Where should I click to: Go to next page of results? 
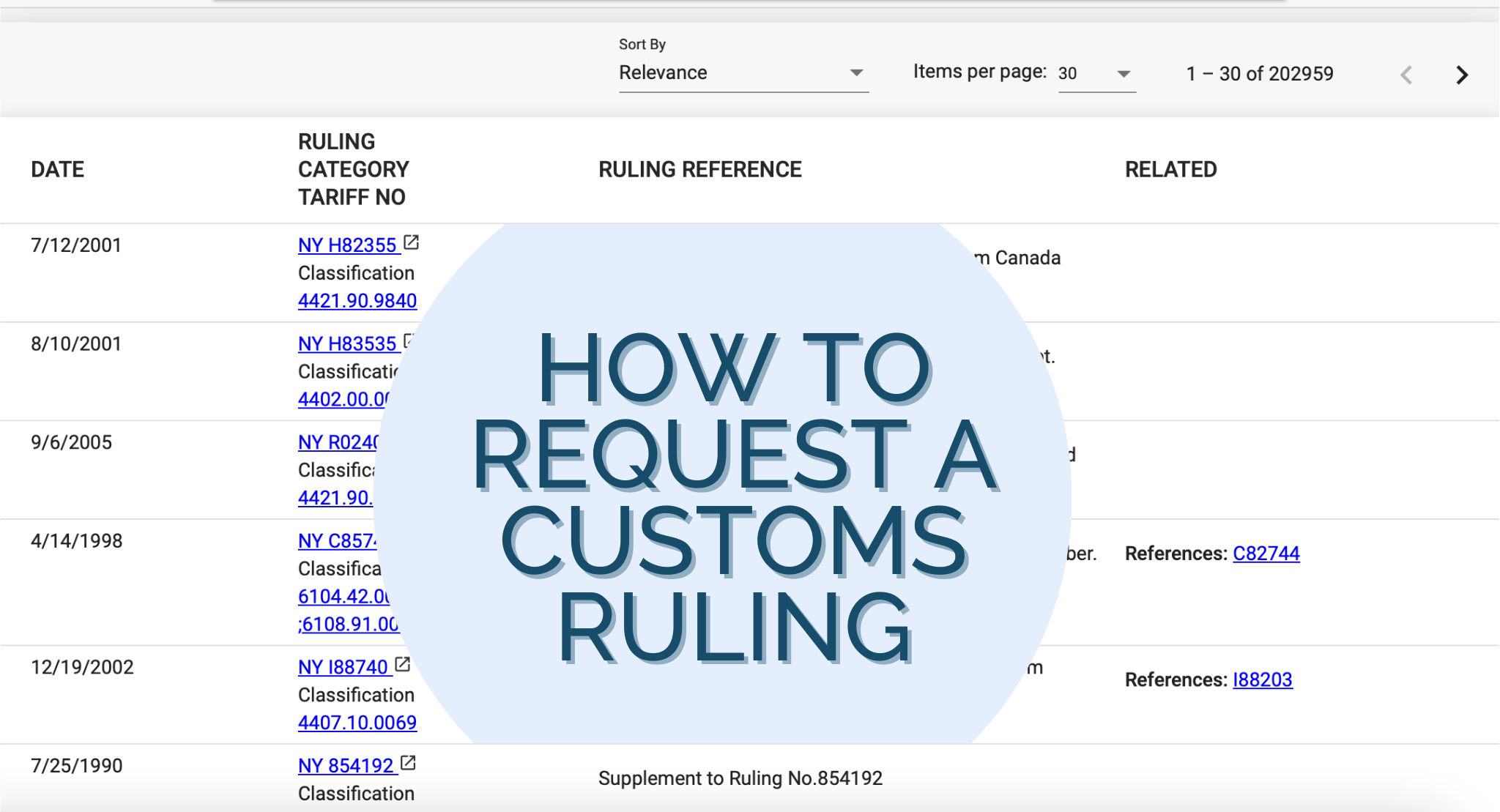[x=1461, y=75]
